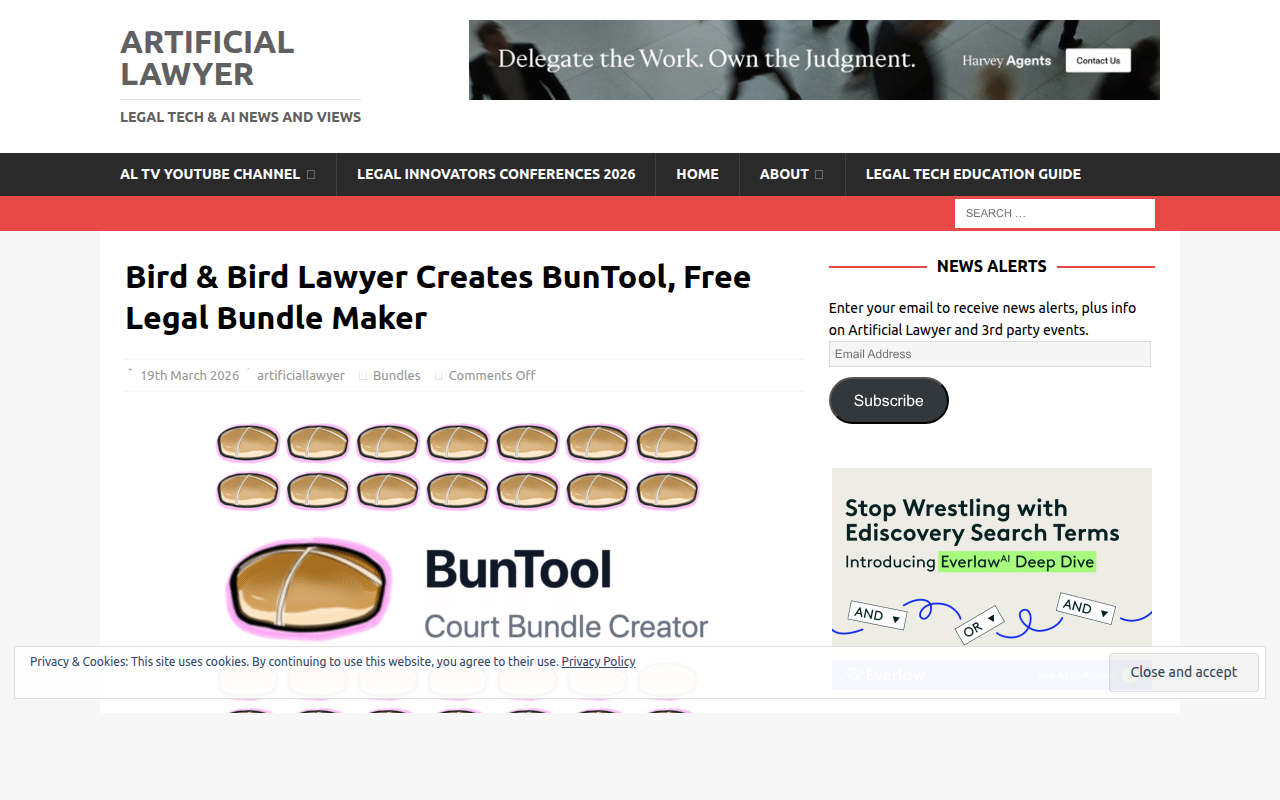
Task: Click the News Alerts heading
Action: click(992, 266)
